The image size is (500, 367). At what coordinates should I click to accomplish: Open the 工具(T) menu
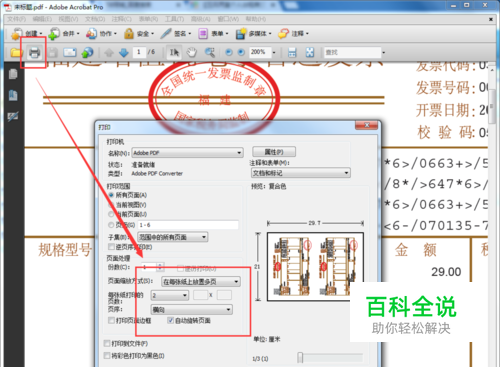[x=174, y=19]
